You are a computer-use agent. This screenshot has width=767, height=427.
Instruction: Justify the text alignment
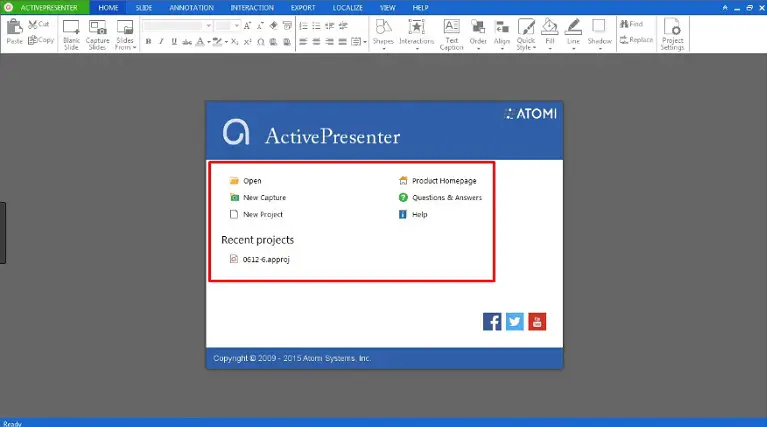343,42
